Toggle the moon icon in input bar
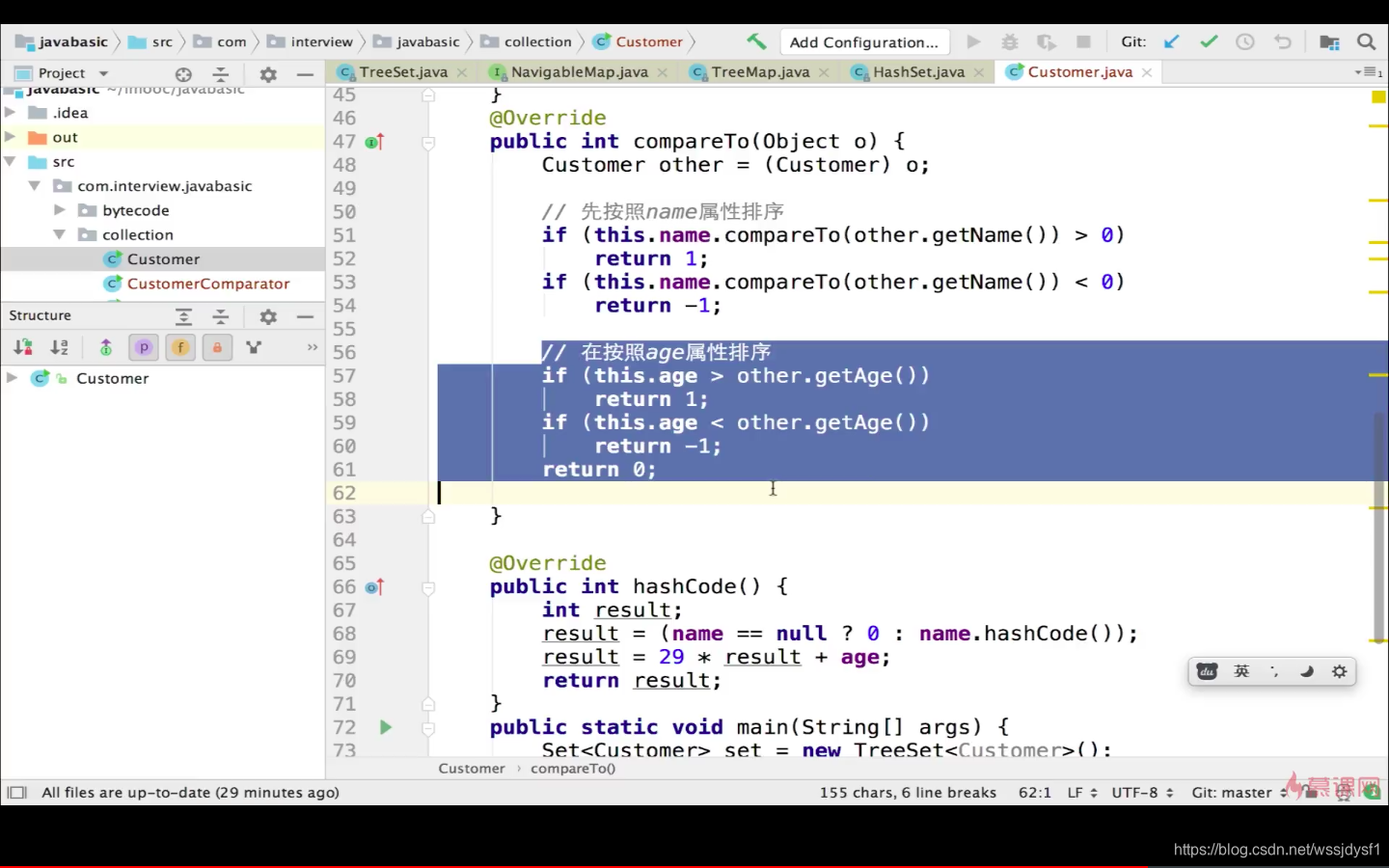 (x=1307, y=671)
